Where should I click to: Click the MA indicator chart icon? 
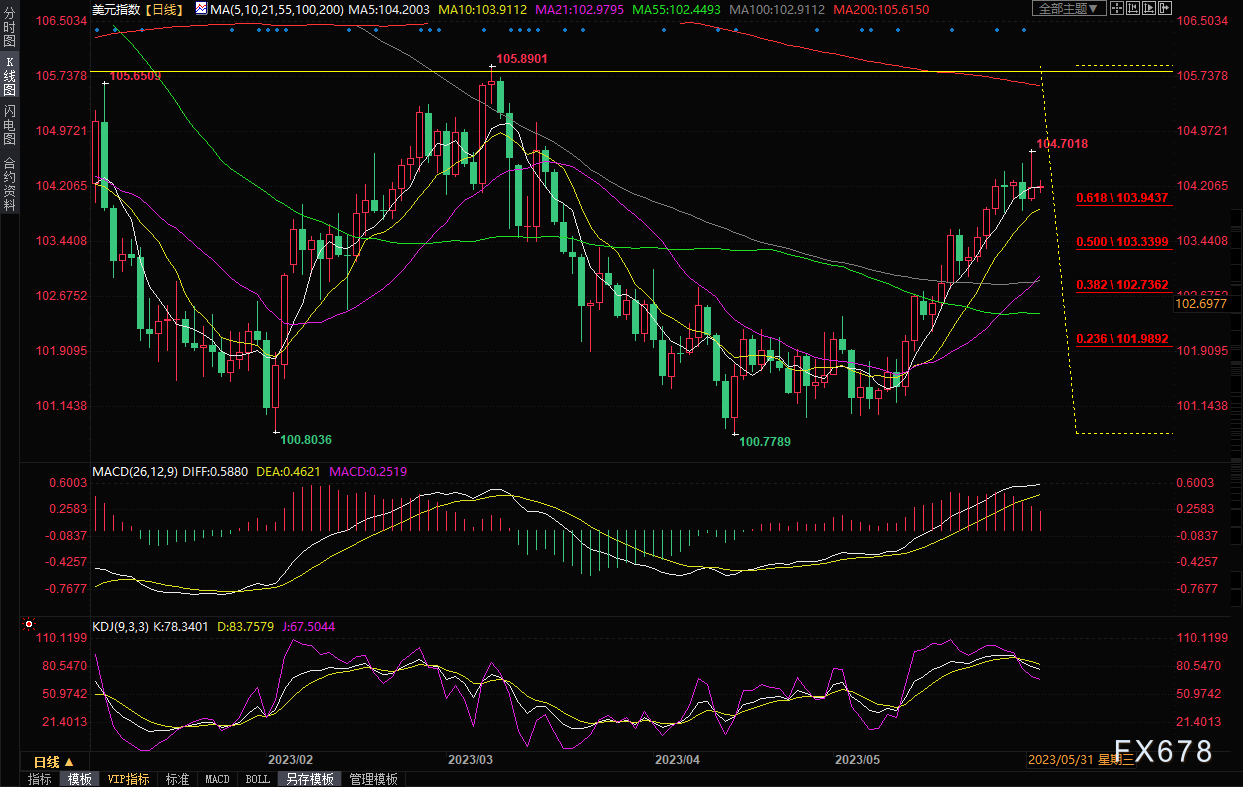point(201,9)
